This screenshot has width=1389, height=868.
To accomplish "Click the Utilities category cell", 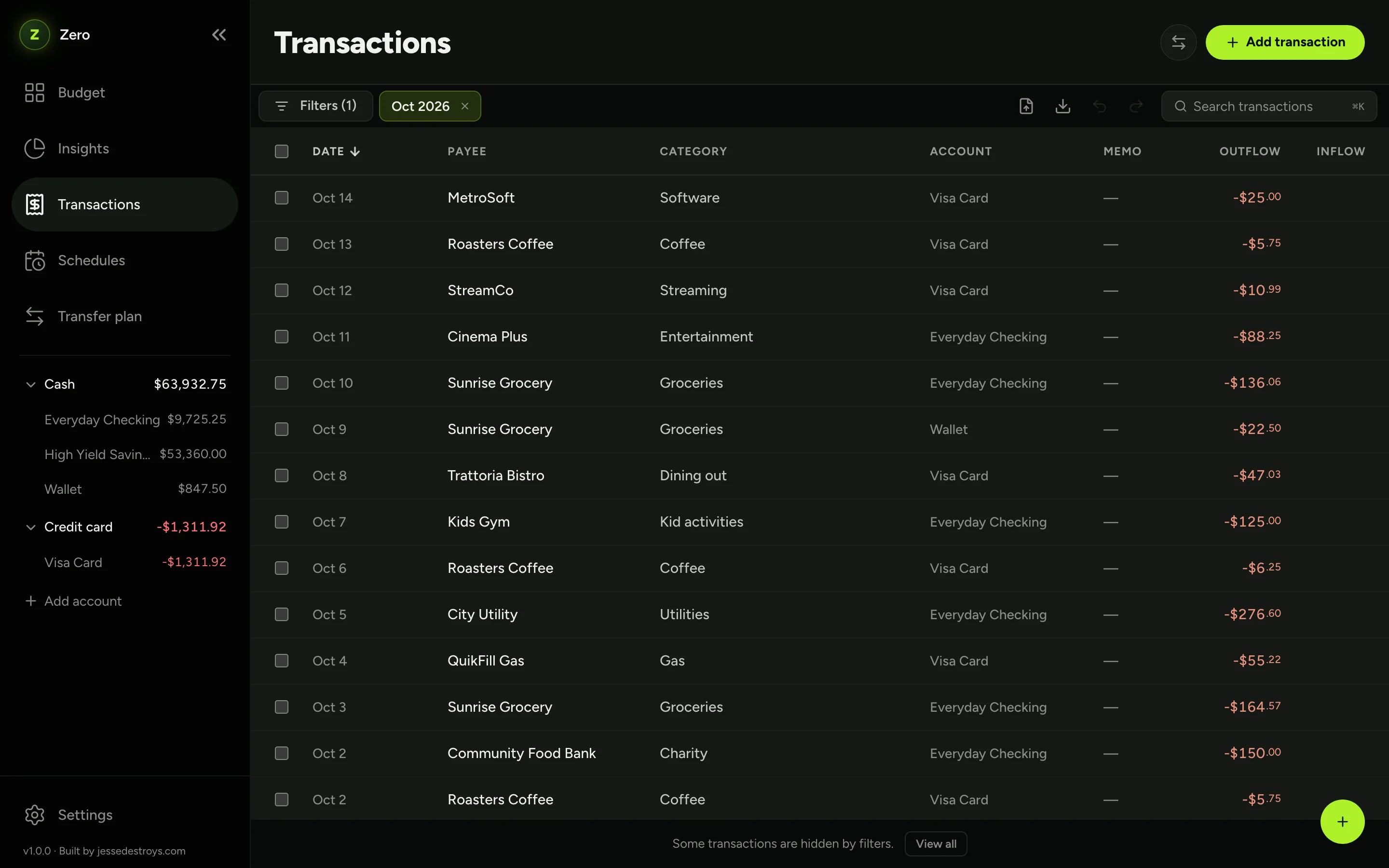I will (x=684, y=614).
